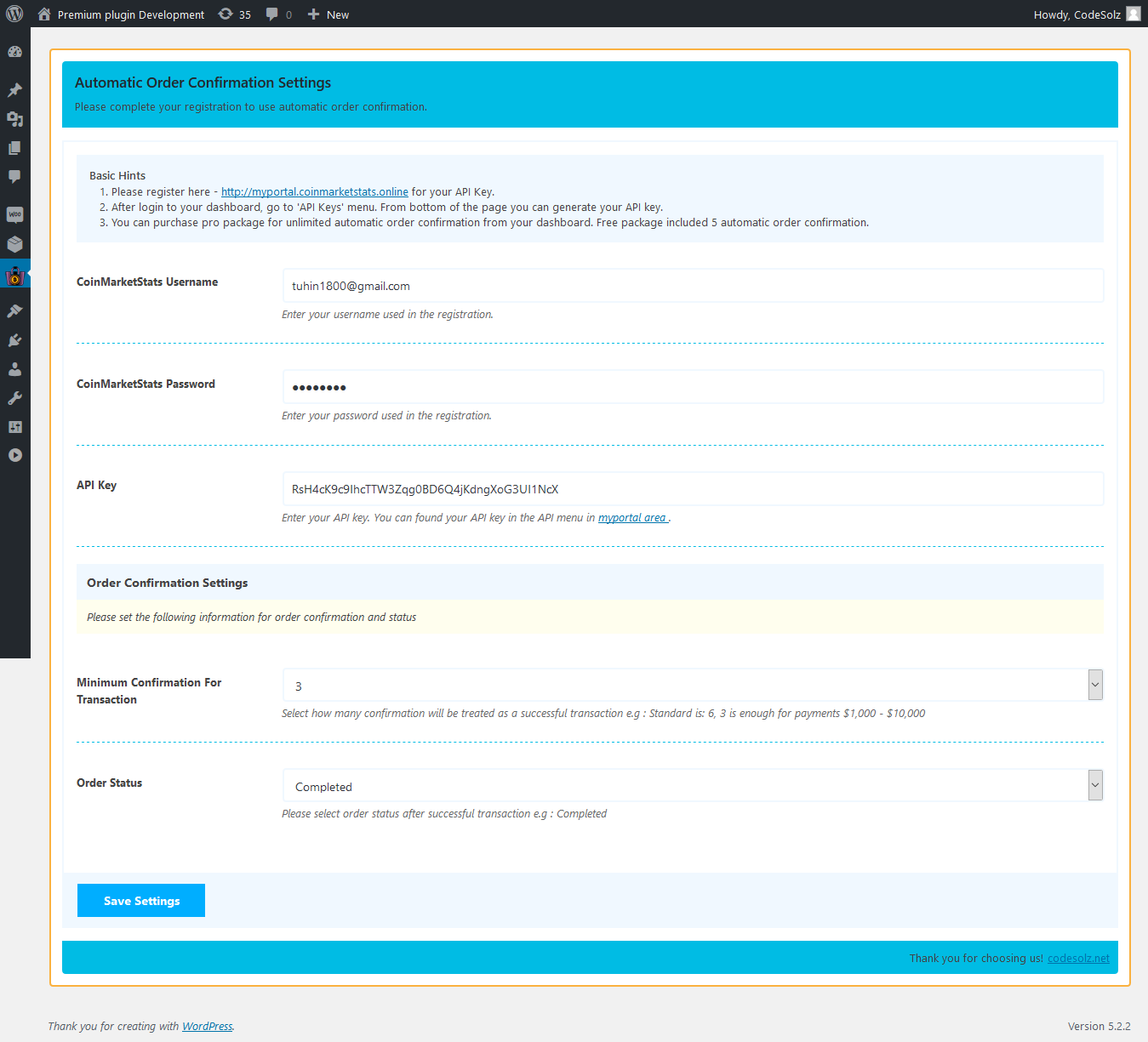
Task: Open the Premium plugin Development site menu
Action: 122,14
